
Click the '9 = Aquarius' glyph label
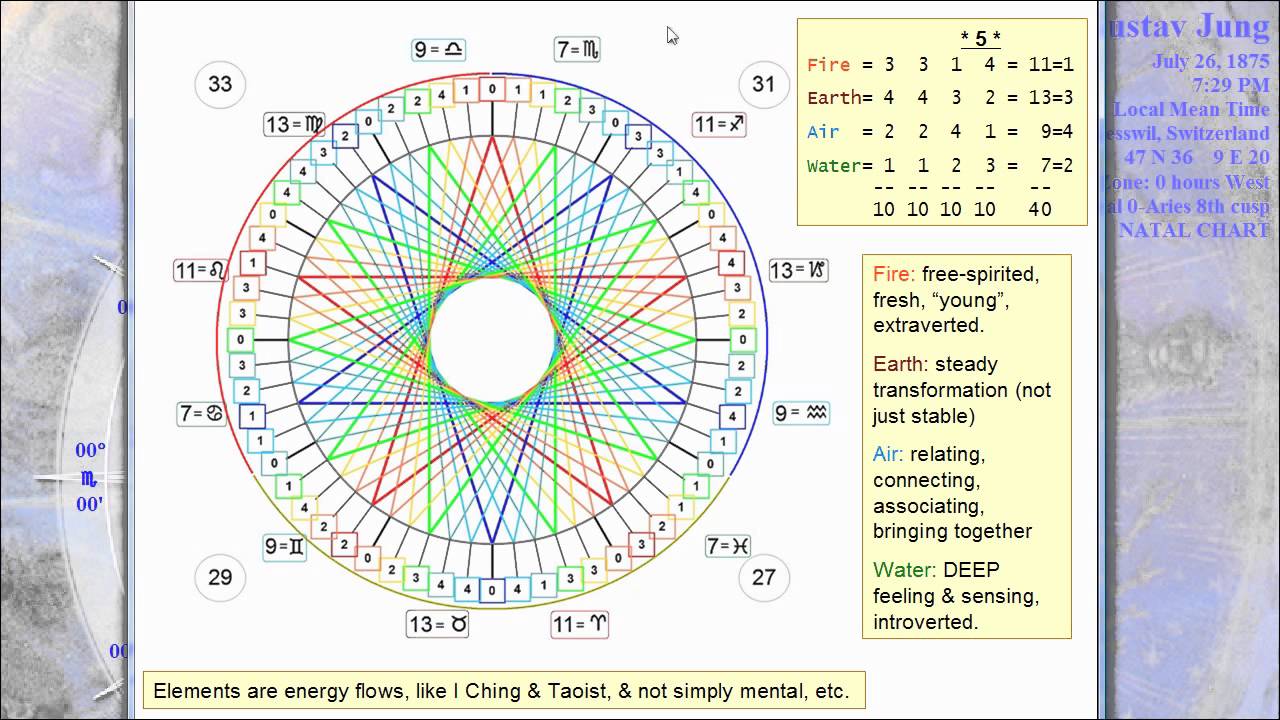tap(802, 412)
